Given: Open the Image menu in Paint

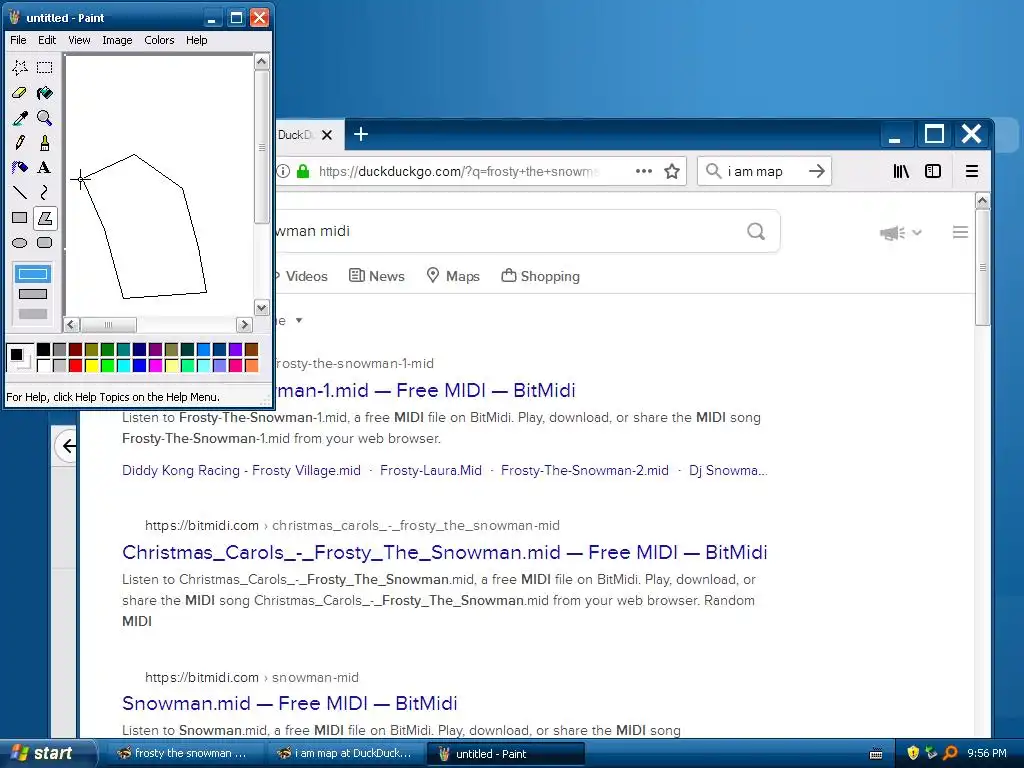Looking at the screenshot, I should [x=117, y=40].
